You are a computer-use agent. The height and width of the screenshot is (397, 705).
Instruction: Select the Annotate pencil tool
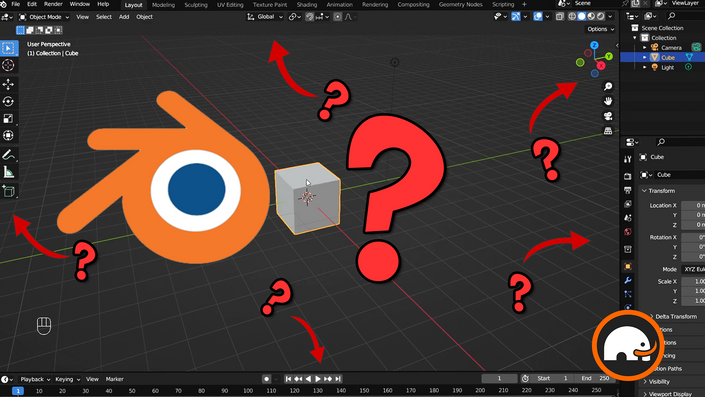coord(8,155)
